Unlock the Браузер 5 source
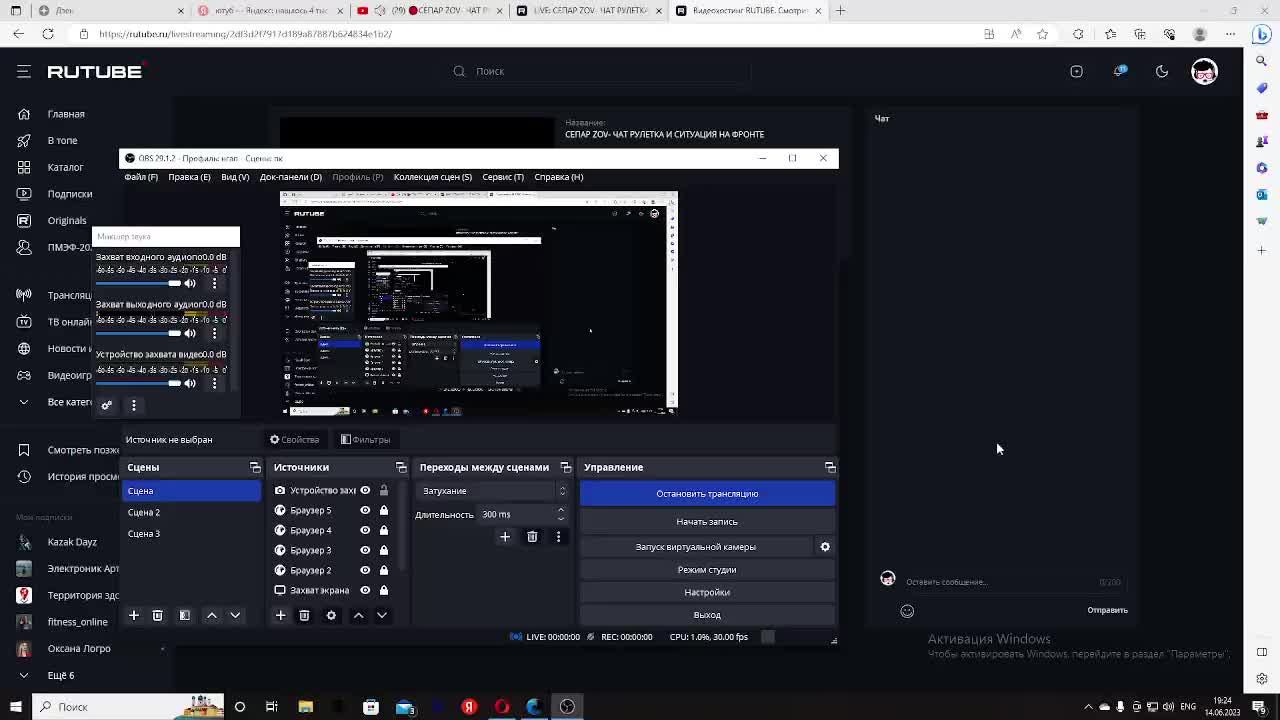 pyautogui.click(x=383, y=510)
